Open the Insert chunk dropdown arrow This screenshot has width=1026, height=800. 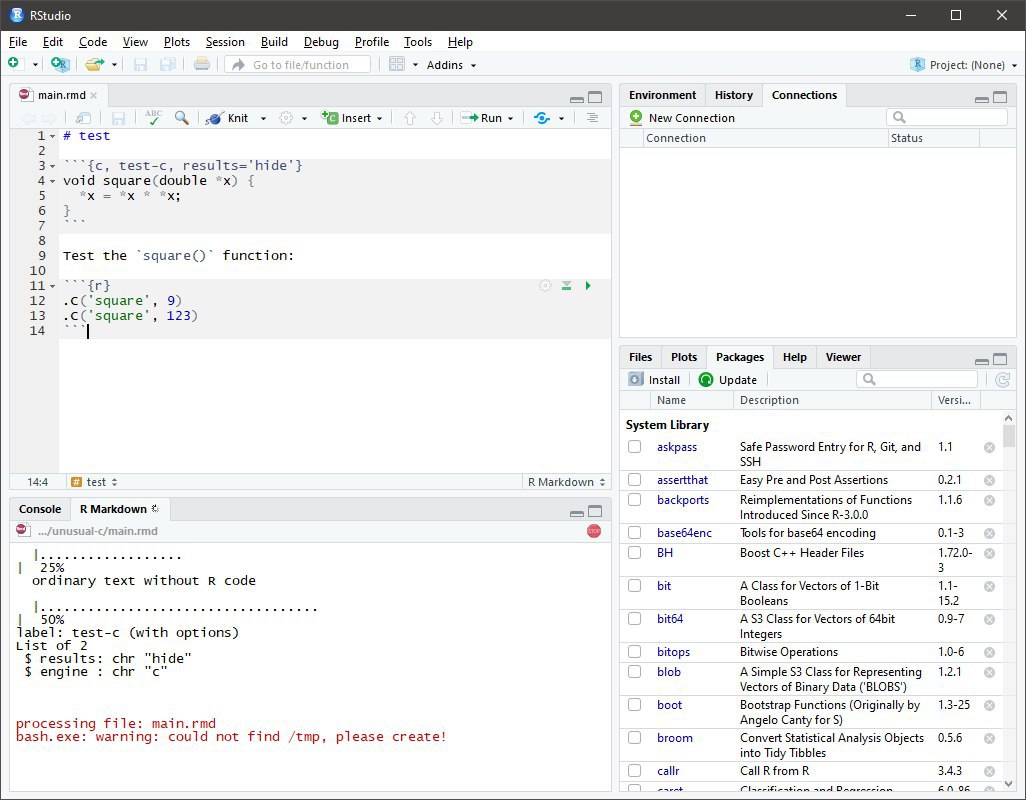[380, 118]
